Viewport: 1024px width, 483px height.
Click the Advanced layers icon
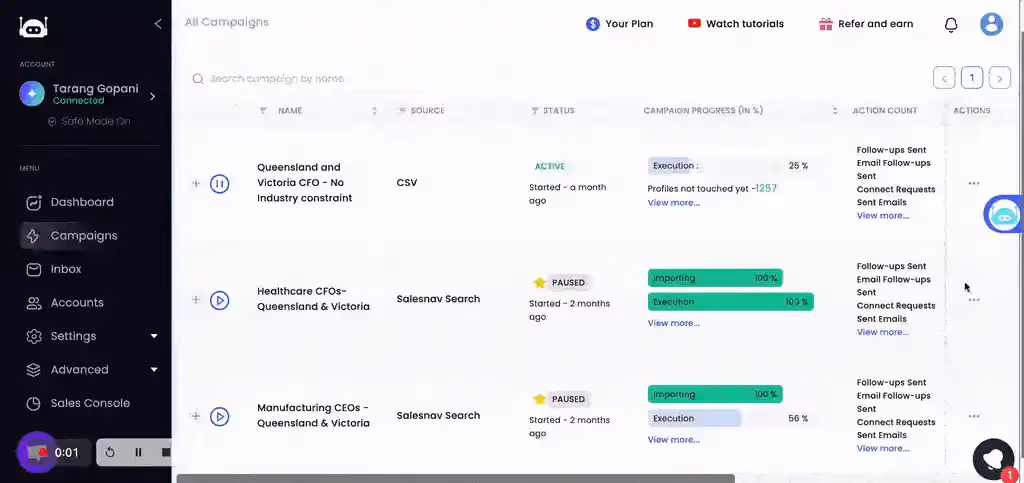(33, 370)
